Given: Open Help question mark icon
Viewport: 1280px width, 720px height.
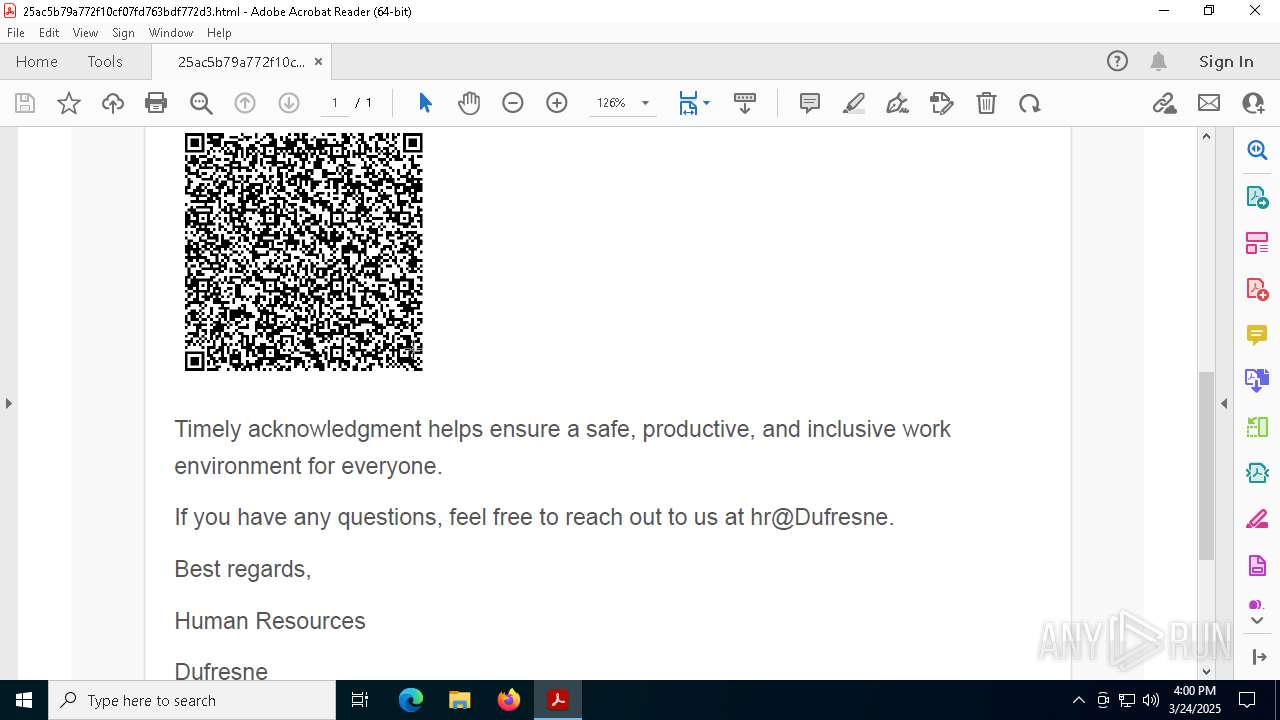Looking at the screenshot, I should (1117, 61).
